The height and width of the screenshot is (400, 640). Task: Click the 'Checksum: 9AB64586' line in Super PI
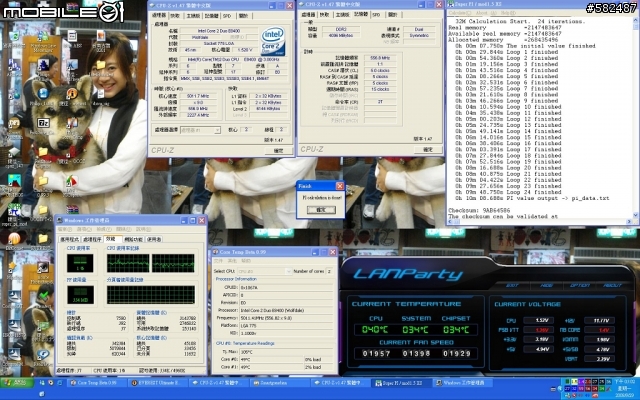coord(479,211)
